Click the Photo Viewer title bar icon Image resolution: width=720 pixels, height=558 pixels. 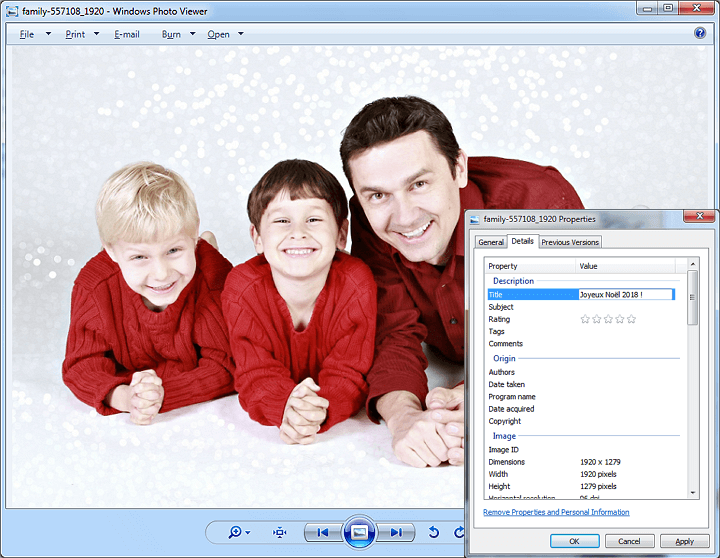tap(12, 11)
